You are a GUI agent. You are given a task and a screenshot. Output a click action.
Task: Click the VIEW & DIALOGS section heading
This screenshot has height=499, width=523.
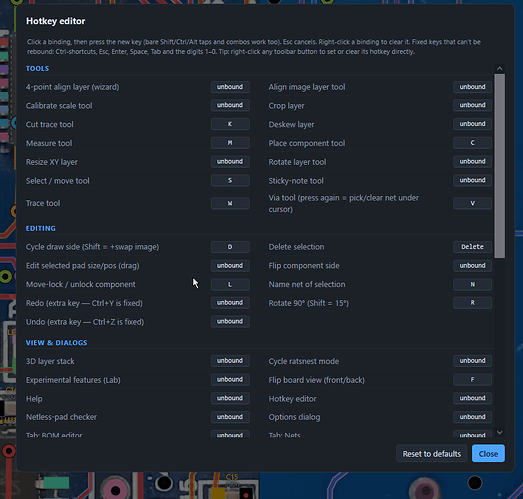coord(56,343)
